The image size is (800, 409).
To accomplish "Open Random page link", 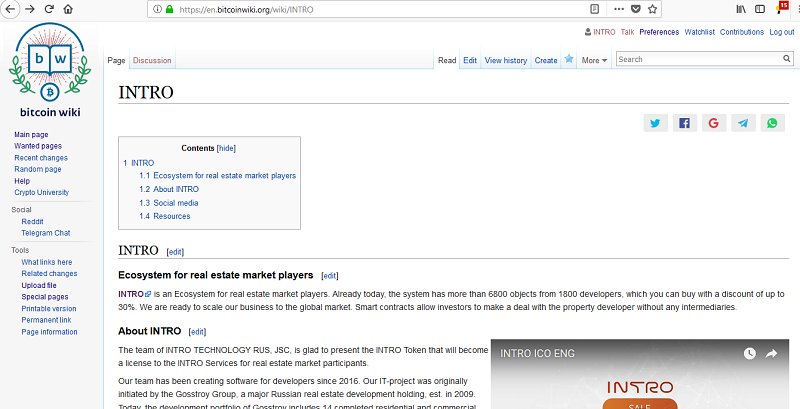I will [38, 169].
